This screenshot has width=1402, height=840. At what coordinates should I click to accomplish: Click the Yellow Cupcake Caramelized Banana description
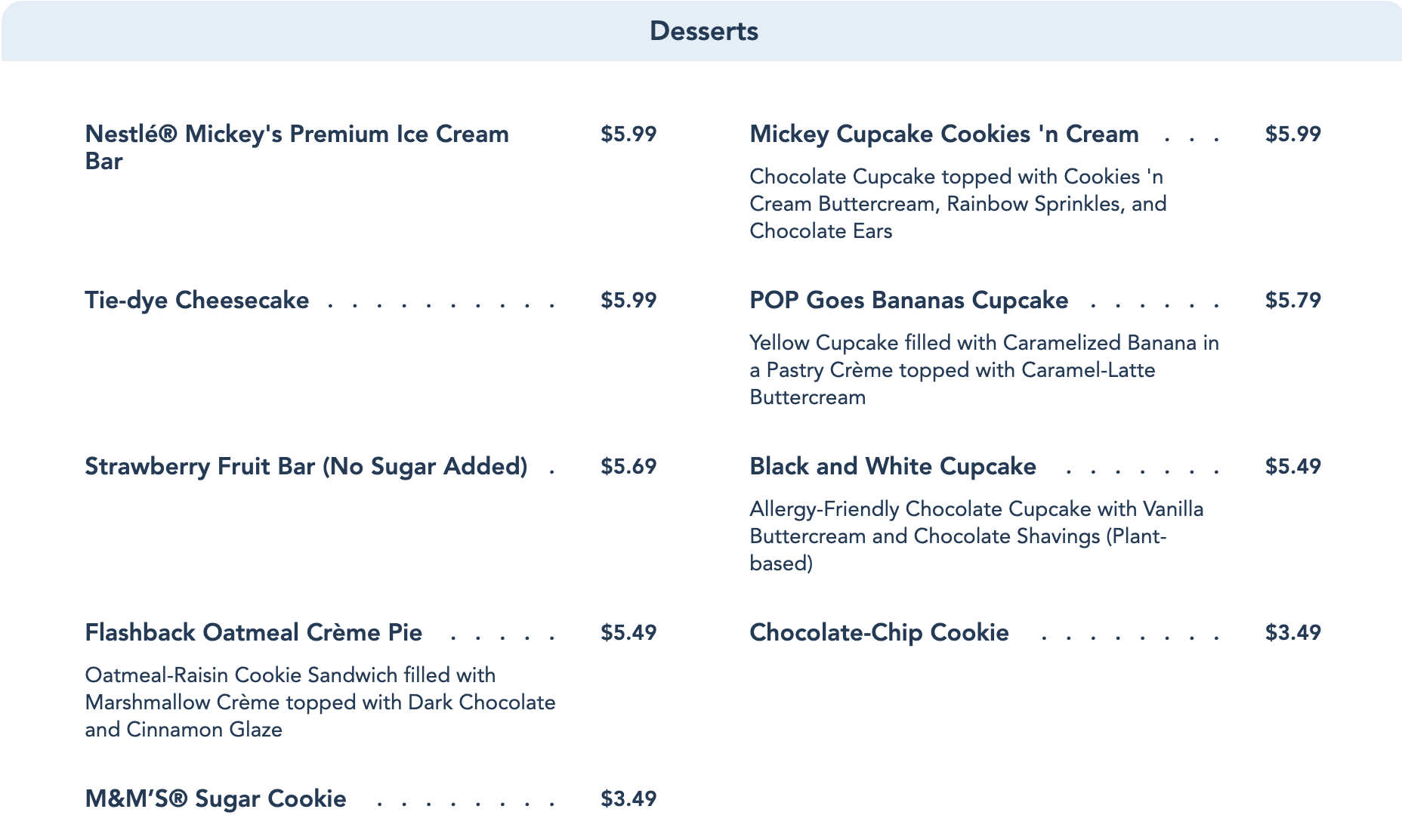[984, 369]
